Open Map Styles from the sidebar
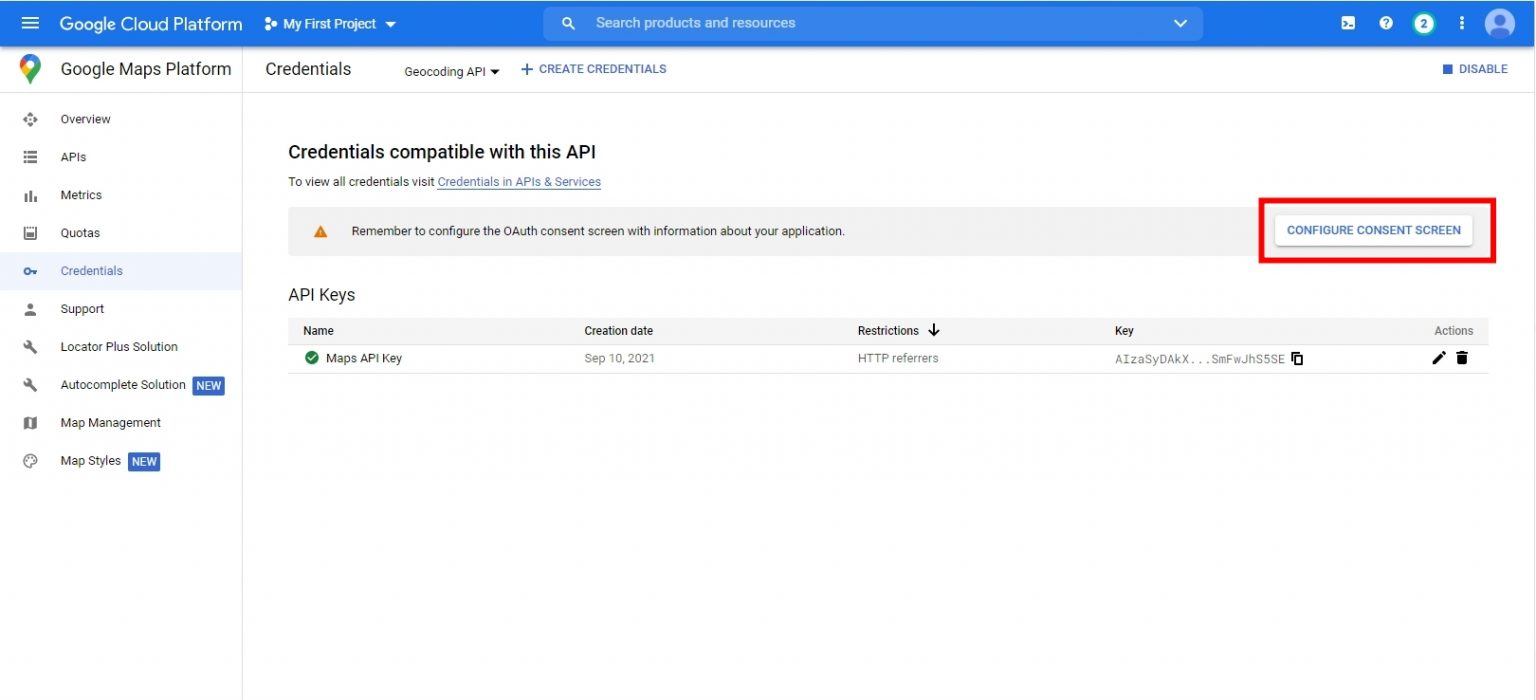Screen dimensions: 1536x700 click(90, 460)
